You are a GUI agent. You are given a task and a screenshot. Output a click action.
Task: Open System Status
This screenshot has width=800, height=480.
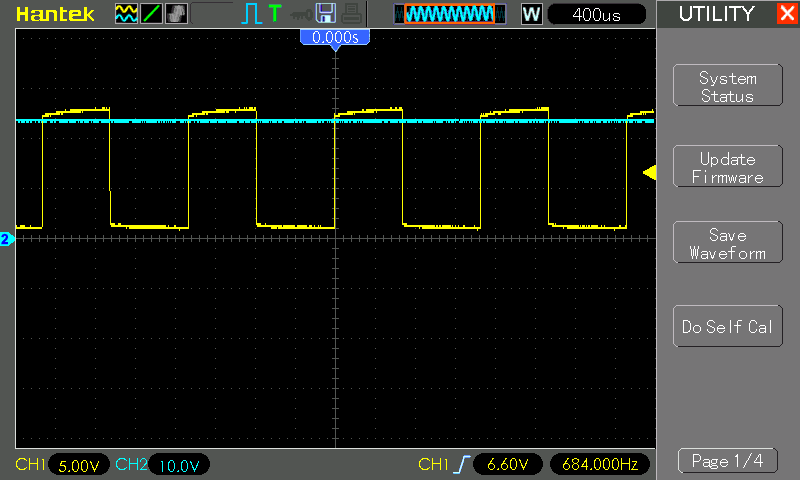click(x=728, y=85)
